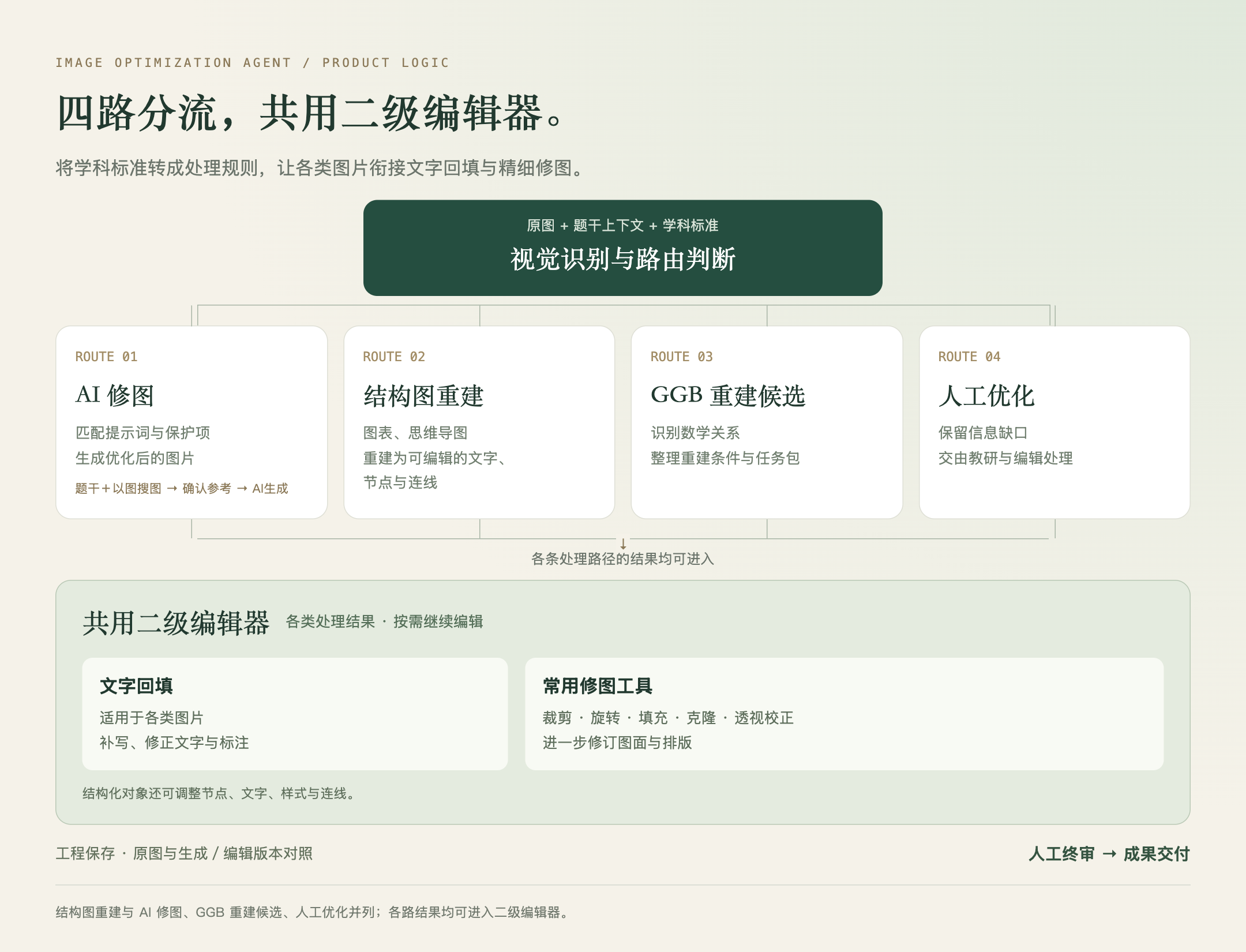This screenshot has height=952, width=1246.
Task: Click the text 生成优化后的图片
Action: 135,458
